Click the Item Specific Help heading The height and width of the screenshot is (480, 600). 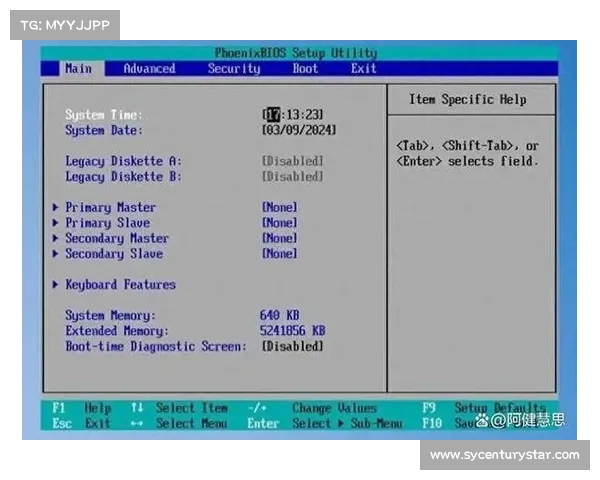468,100
